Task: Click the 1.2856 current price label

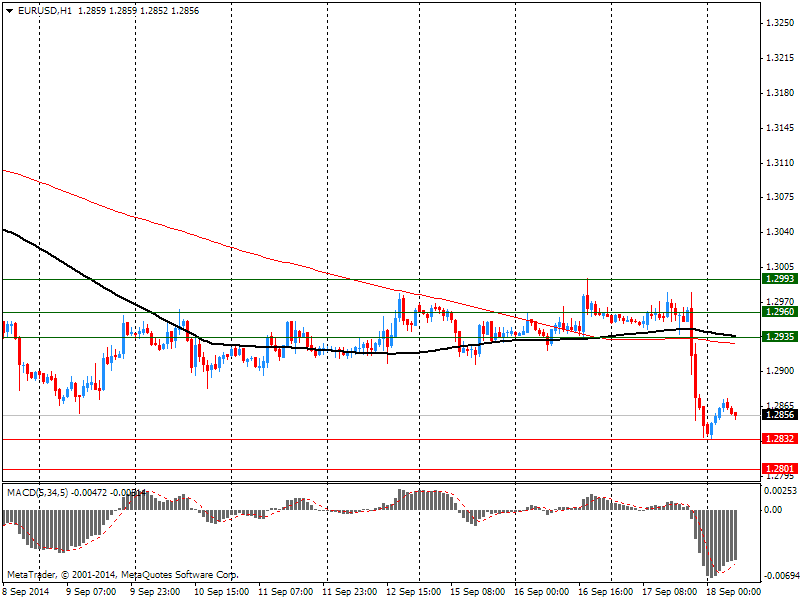Action: point(779,415)
